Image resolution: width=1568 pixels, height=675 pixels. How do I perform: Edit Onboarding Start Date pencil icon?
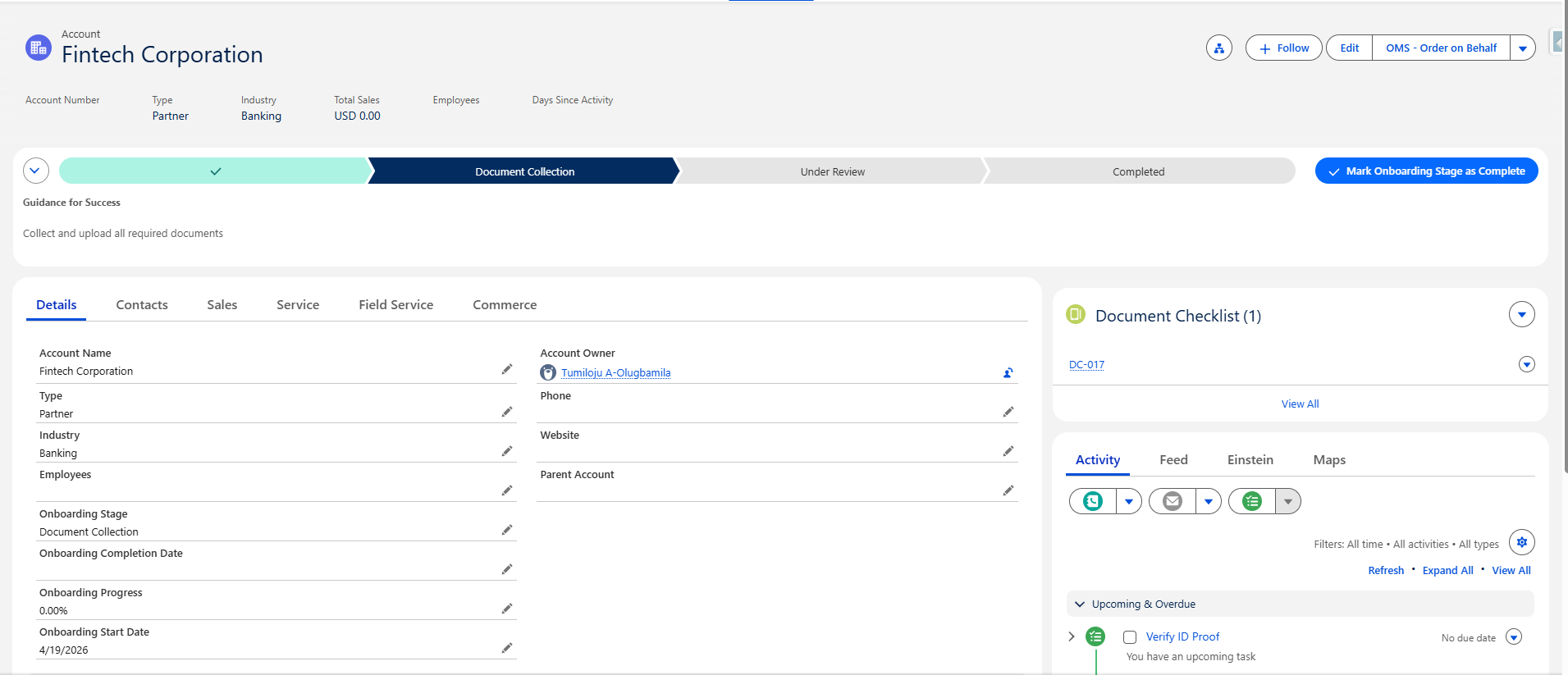tap(507, 648)
